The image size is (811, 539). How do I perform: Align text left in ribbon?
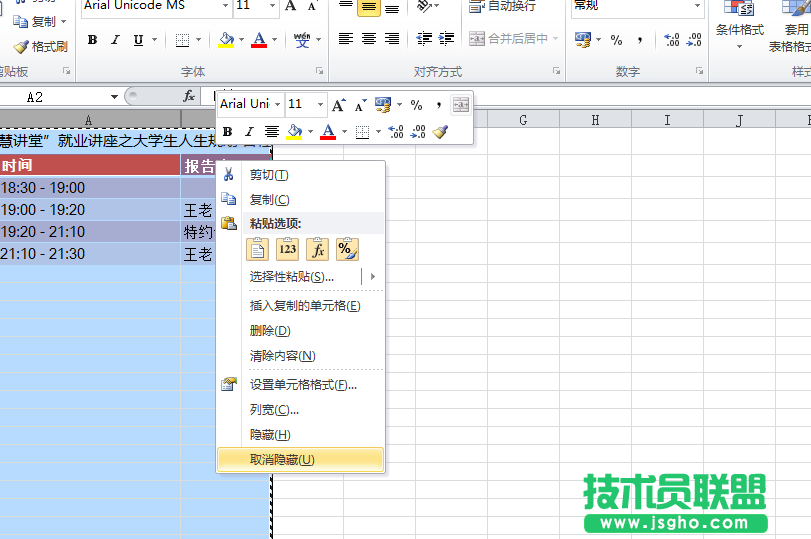pos(346,39)
